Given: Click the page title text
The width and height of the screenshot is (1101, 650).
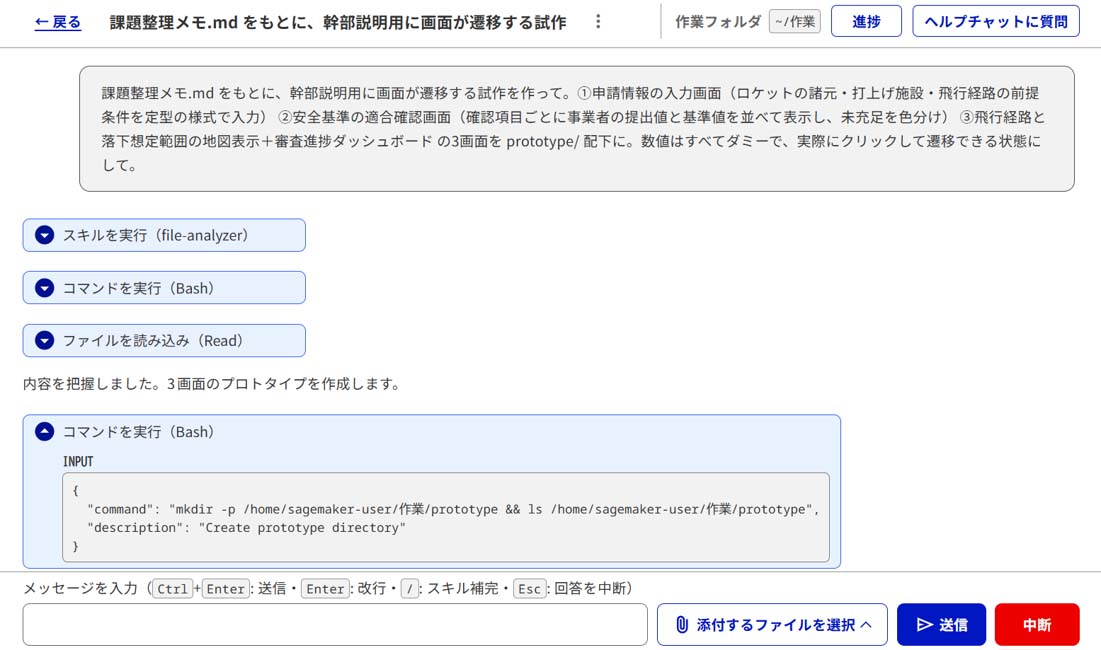Looking at the screenshot, I should pyautogui.click(x=338, y=22).
